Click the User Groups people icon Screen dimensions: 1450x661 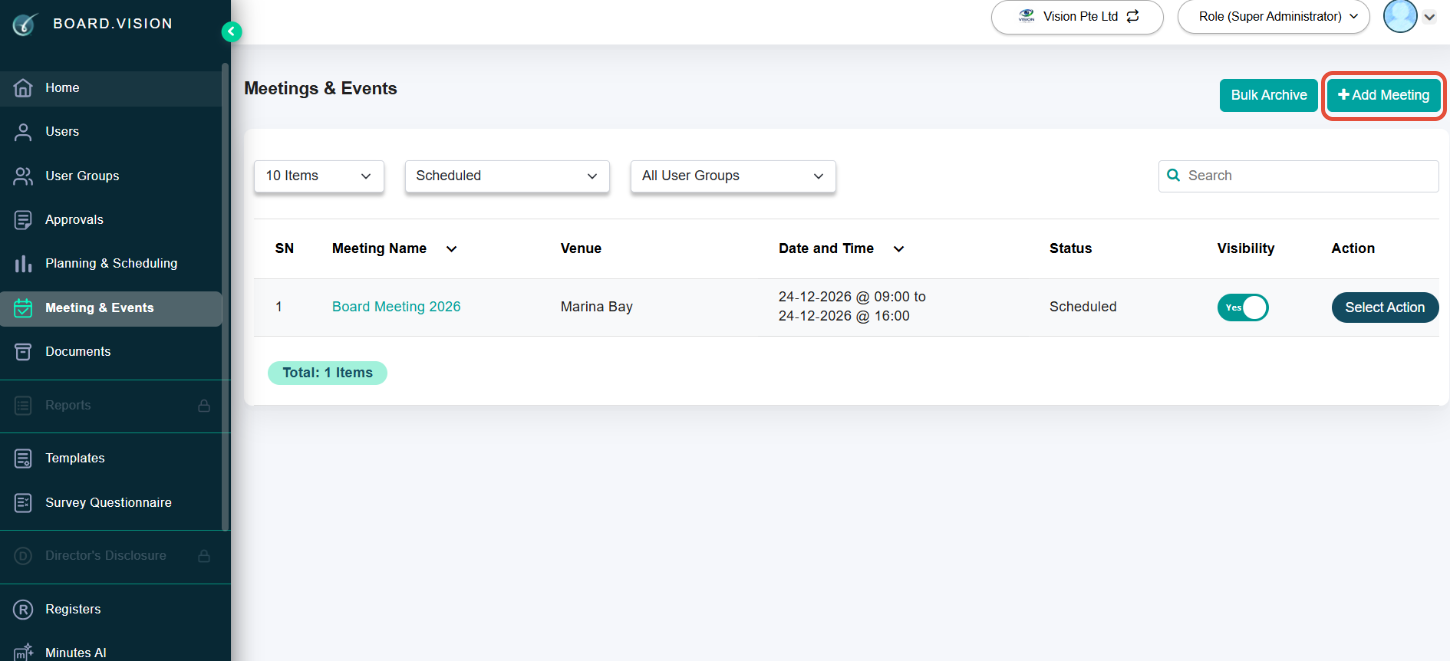(23, 176)
